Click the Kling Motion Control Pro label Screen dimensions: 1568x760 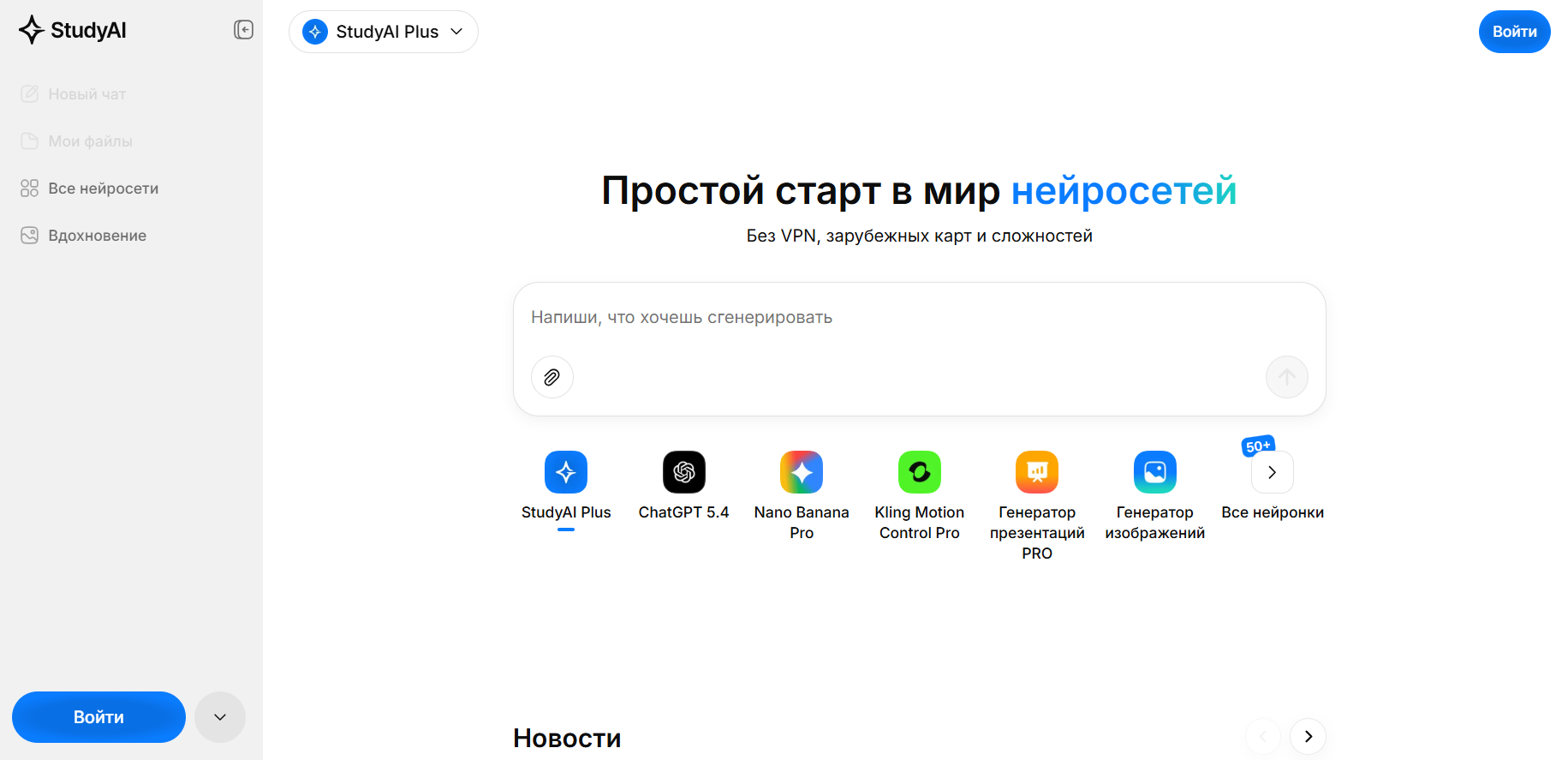(920, 523)
